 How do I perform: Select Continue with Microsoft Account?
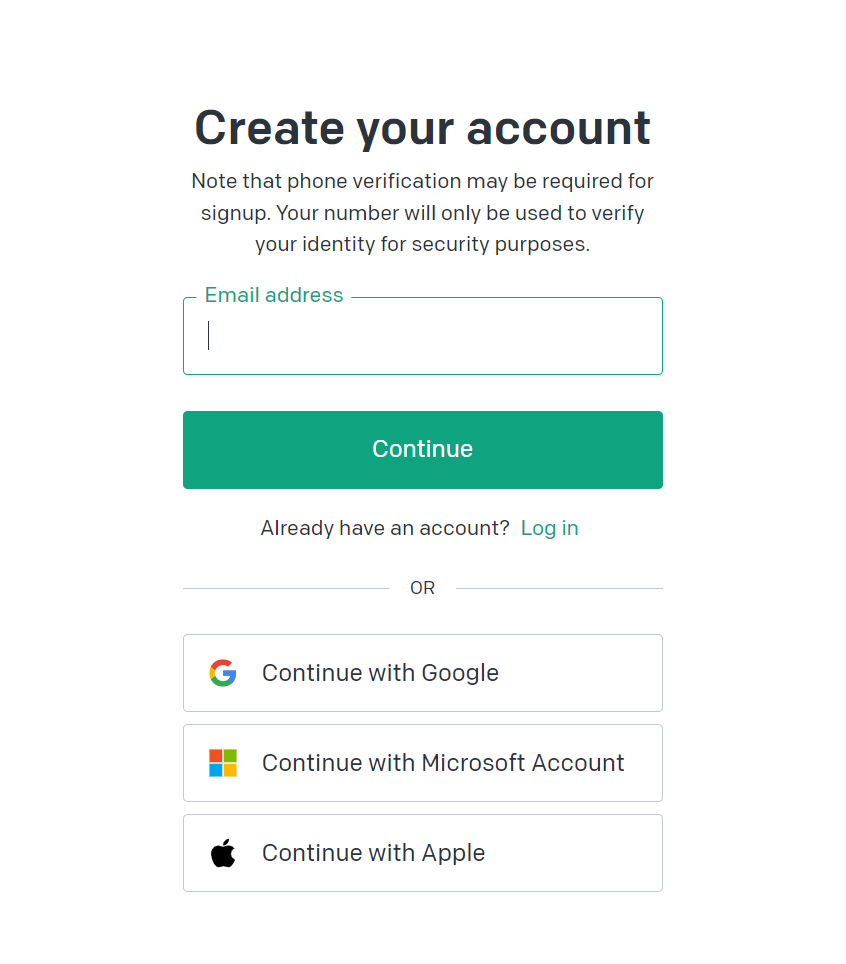pos(422,762)
